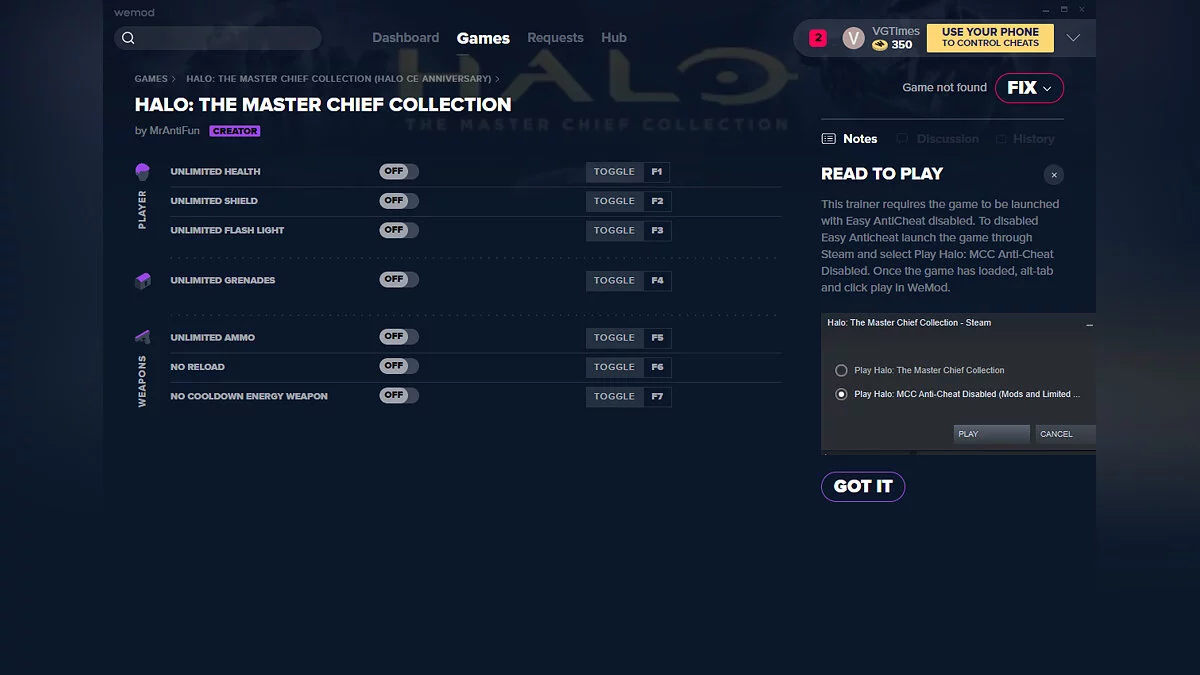Click the Steam launch dialog screenshot
Screen dimensions: 1200x675
(958, 382)
